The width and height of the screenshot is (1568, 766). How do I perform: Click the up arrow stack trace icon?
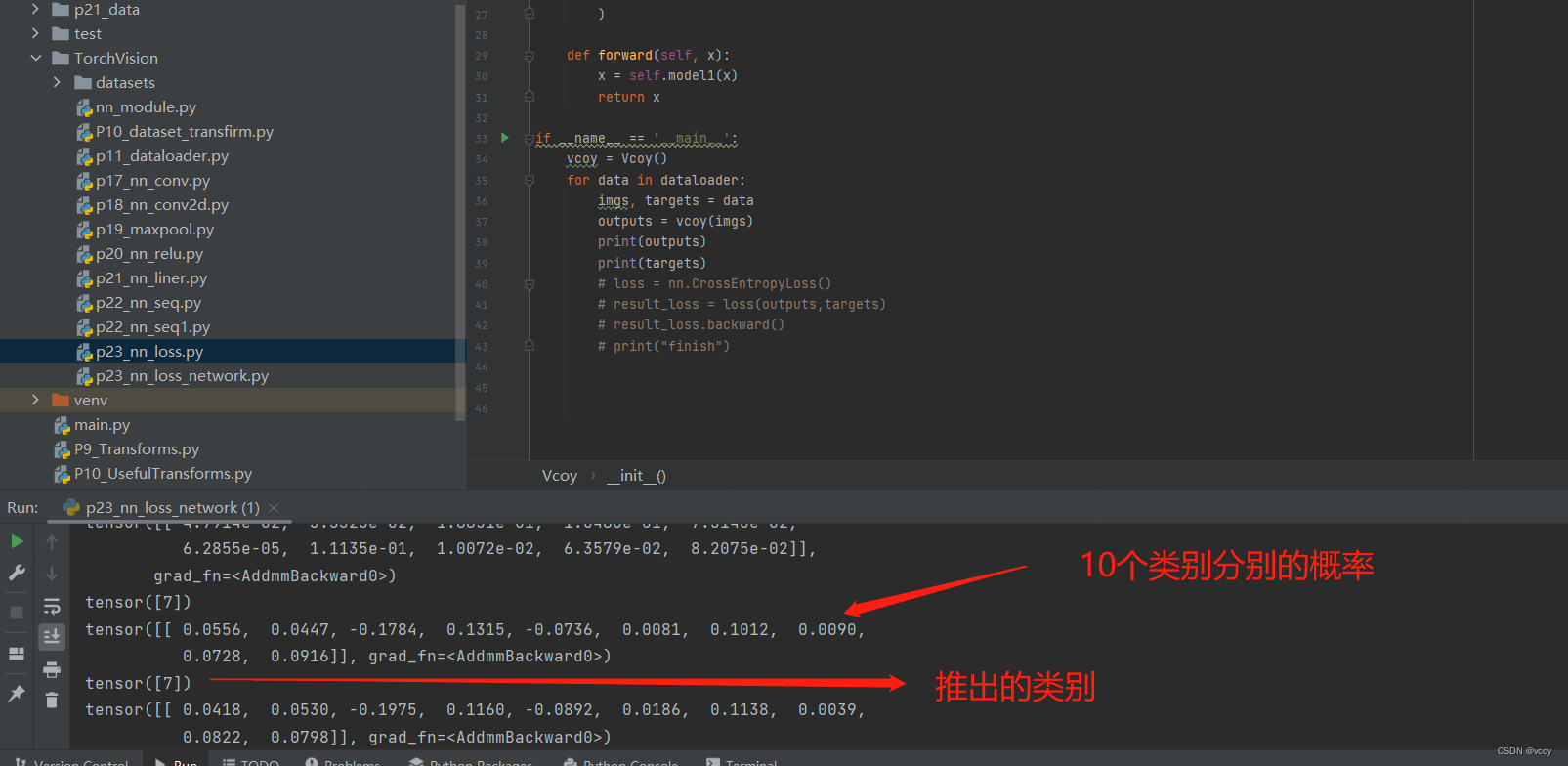pos(52,541)
